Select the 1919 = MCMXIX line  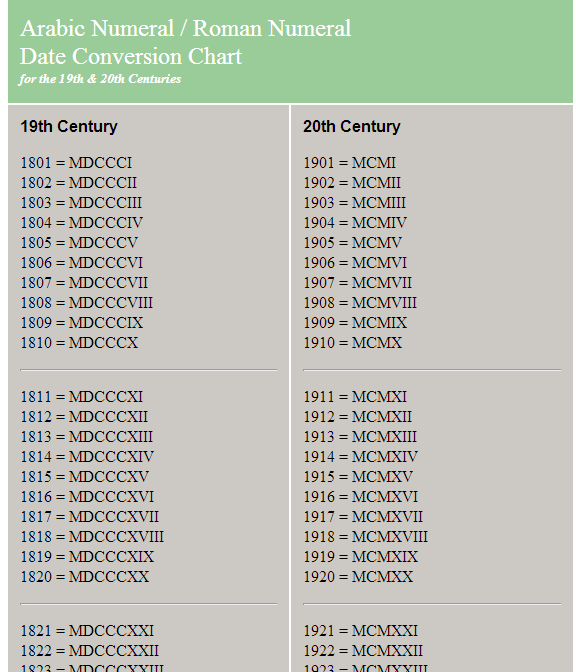coord(360,557)
